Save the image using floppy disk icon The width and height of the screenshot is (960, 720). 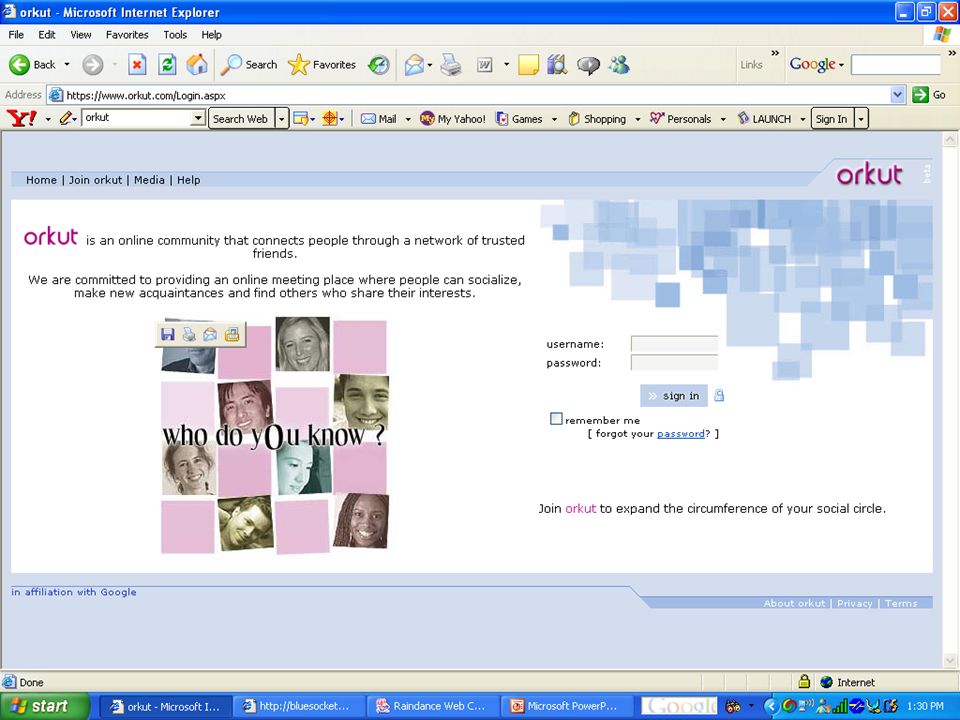(168, 334)
